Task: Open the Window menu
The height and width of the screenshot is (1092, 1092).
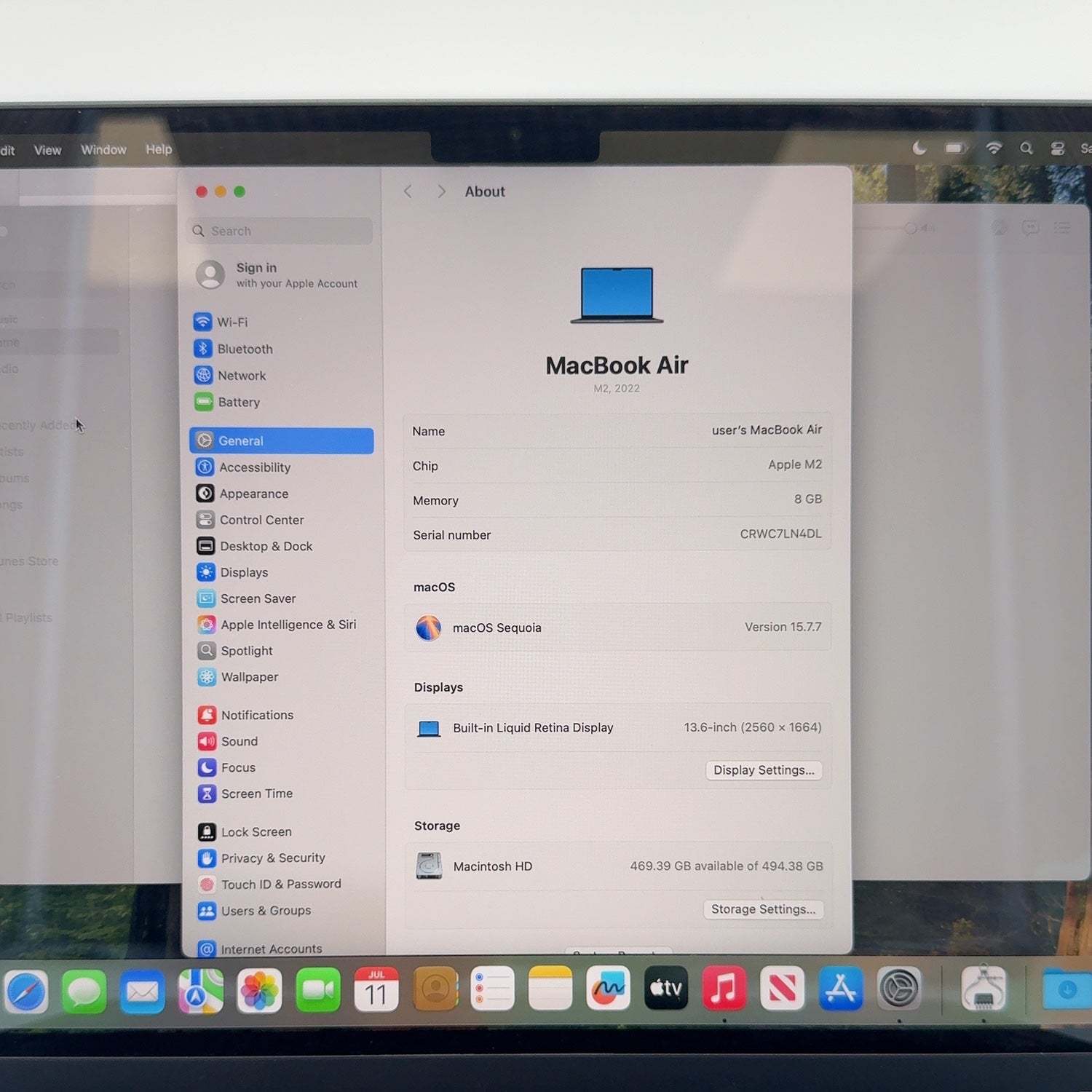Action: (103, 149)
